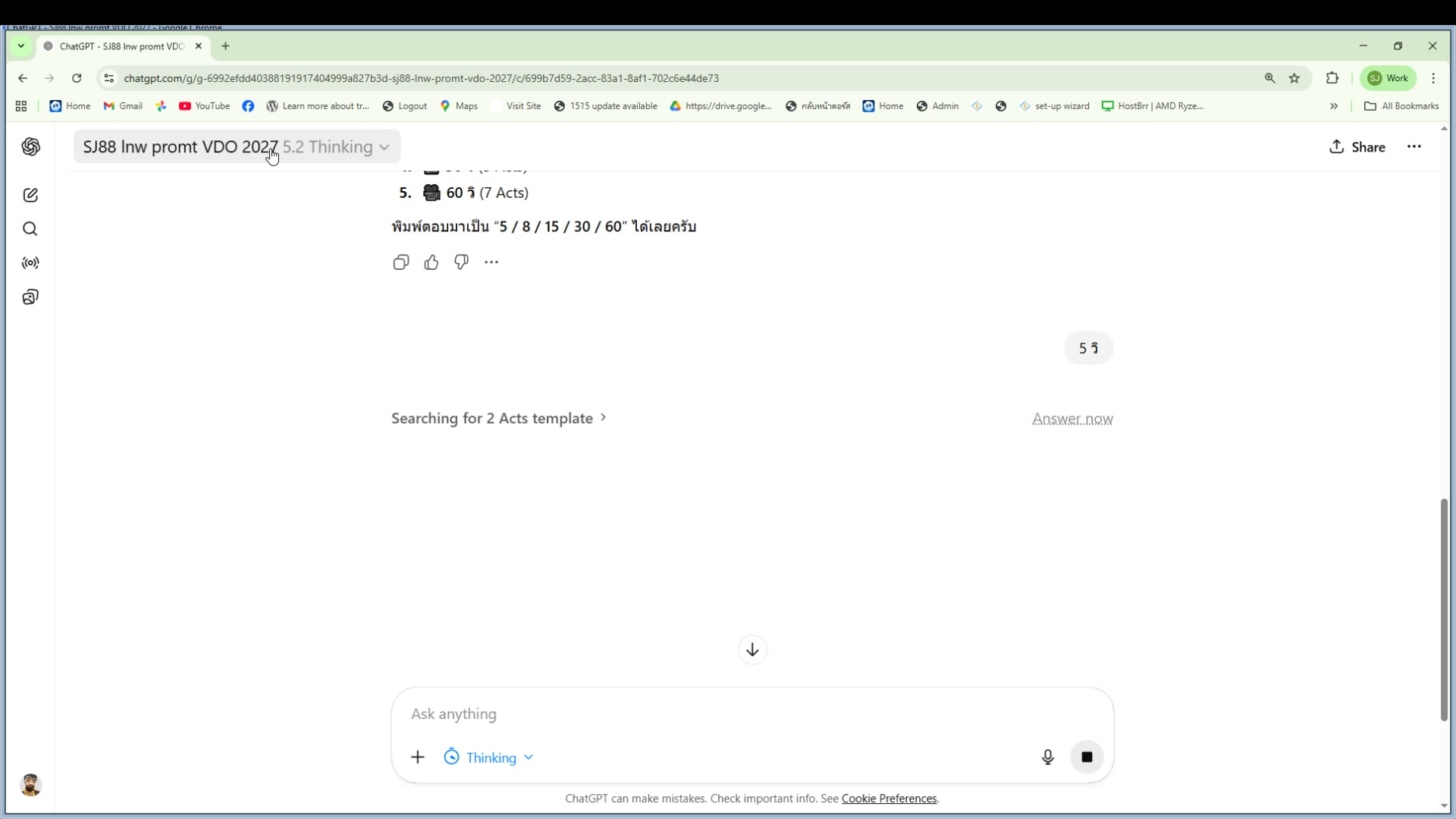Click the Share button
This screenshot has height=819, width=1456.
coord(1357,147)
